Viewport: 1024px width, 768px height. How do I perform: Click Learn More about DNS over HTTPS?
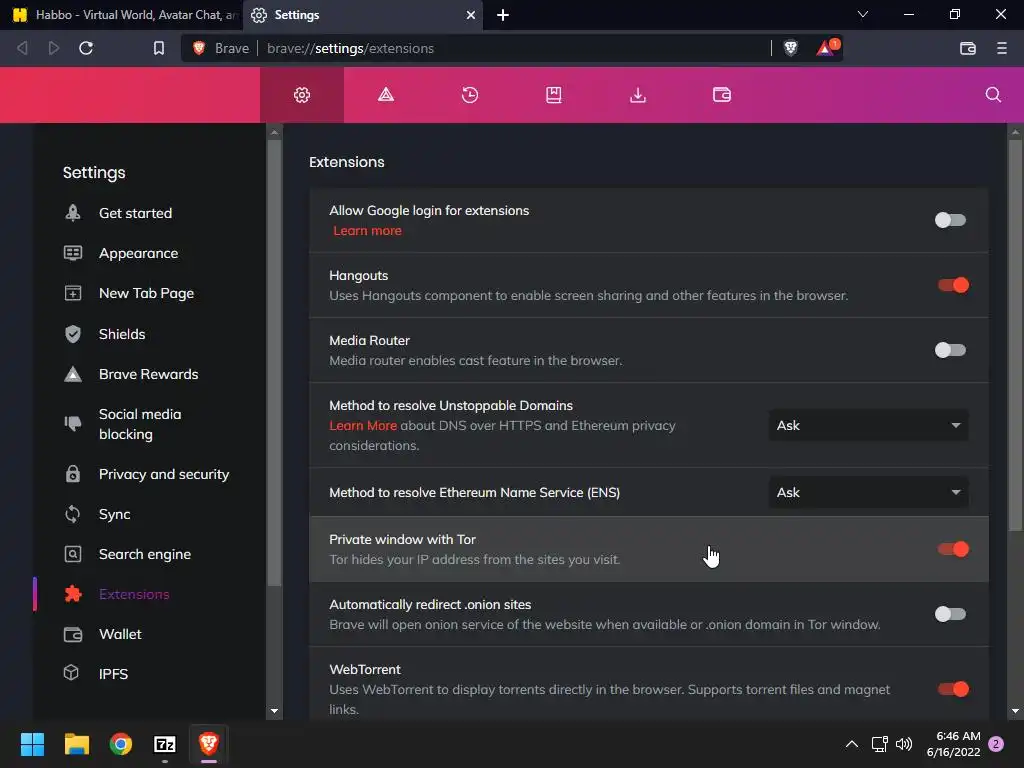click(362, 425)
